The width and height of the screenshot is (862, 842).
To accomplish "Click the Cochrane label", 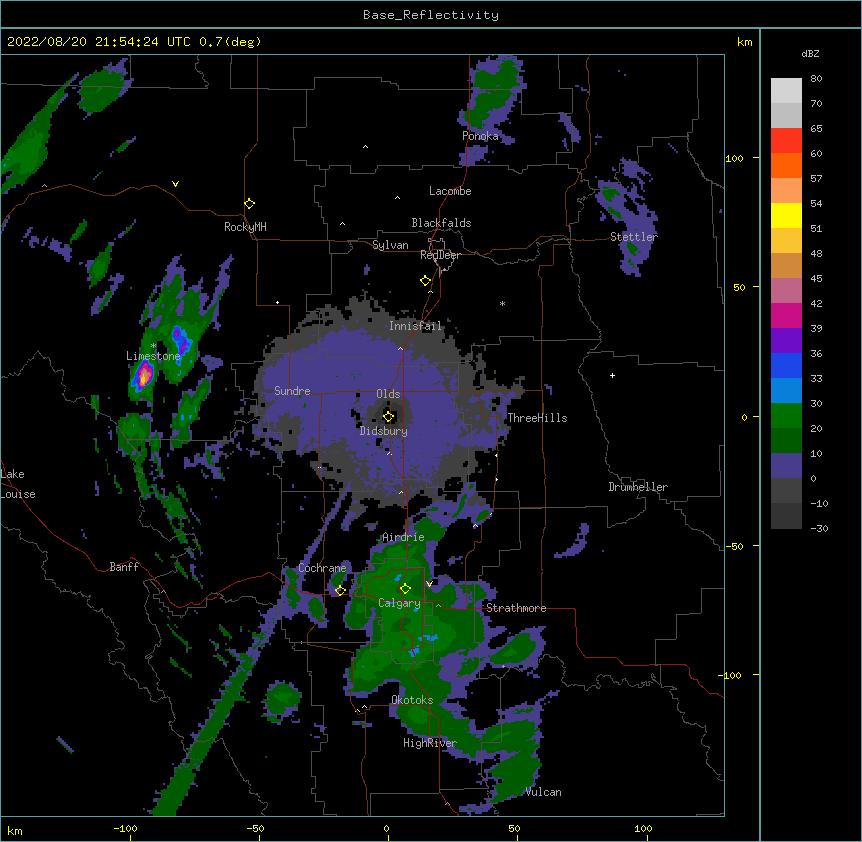I will 323,568.
